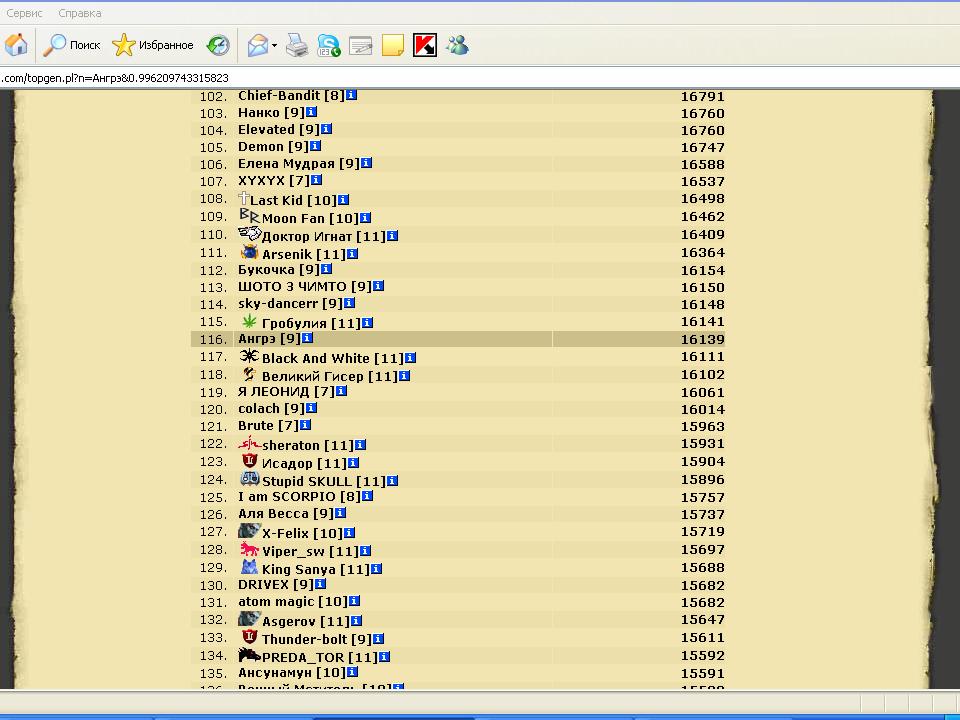
Task: Click the History clock icon
Action: point(218,45)
